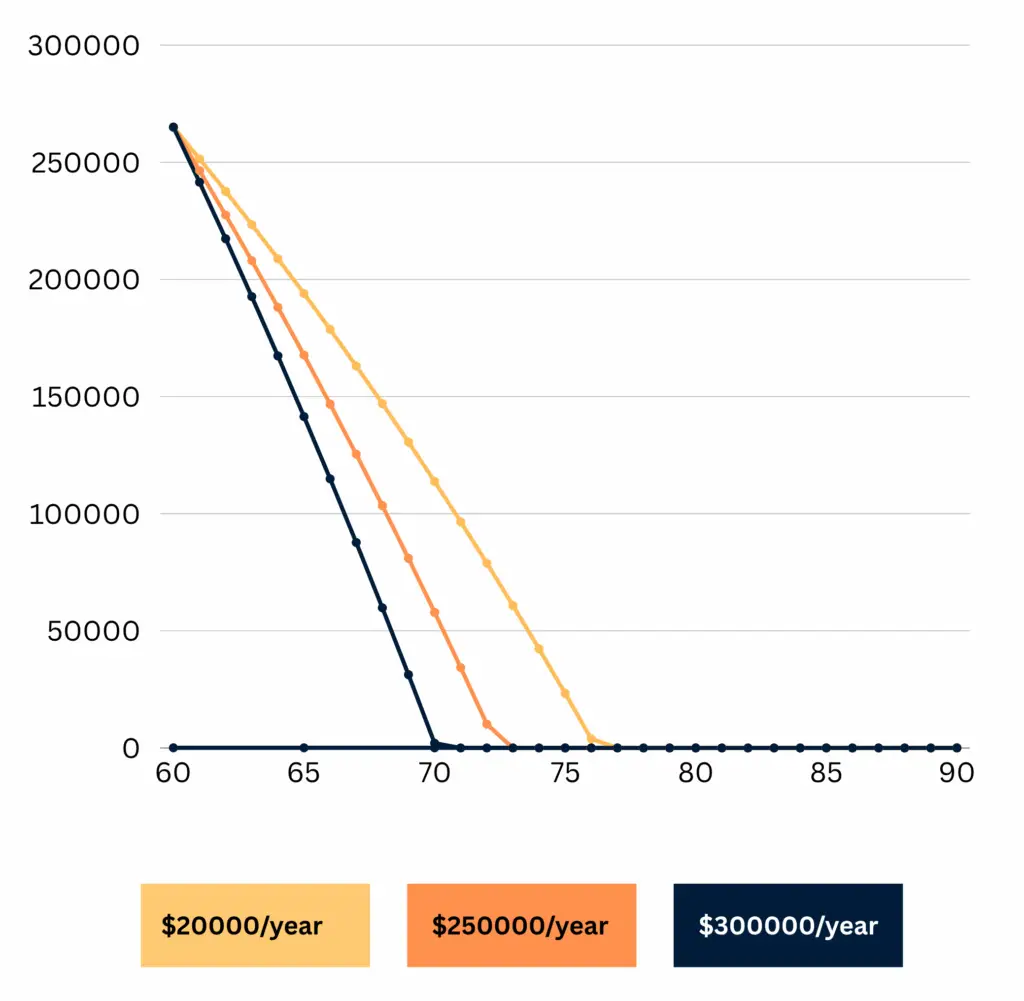Select the 50000 y-axis label
This screenshot has width=1024, height=1001.
[91, 631]
